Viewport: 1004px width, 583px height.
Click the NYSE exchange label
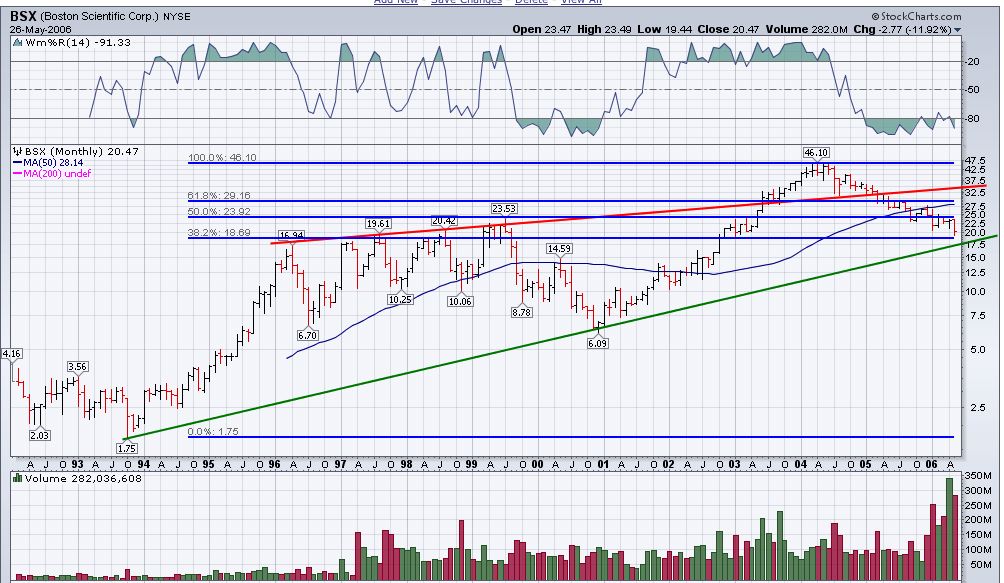coord(176,17)
